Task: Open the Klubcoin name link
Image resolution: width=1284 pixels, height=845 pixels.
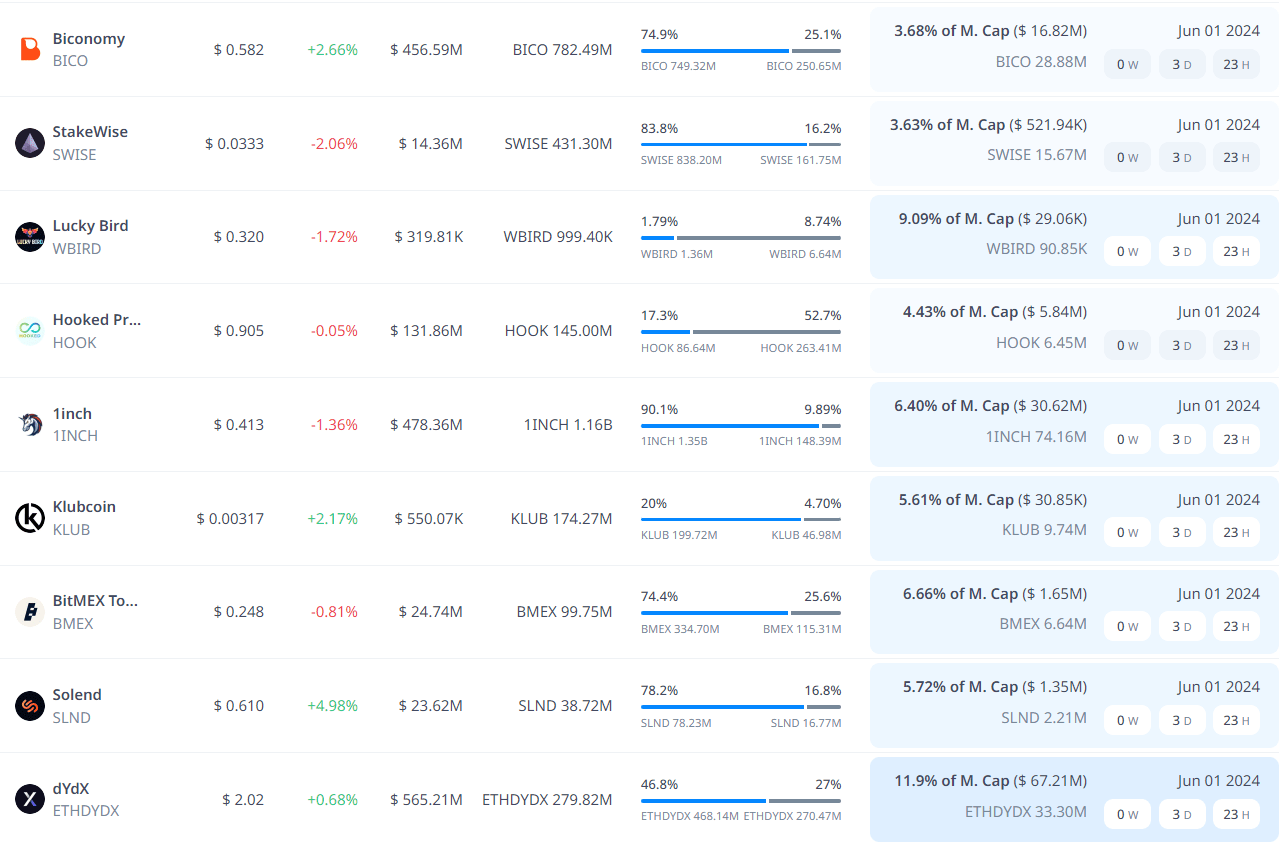Action: click(84, 506)
